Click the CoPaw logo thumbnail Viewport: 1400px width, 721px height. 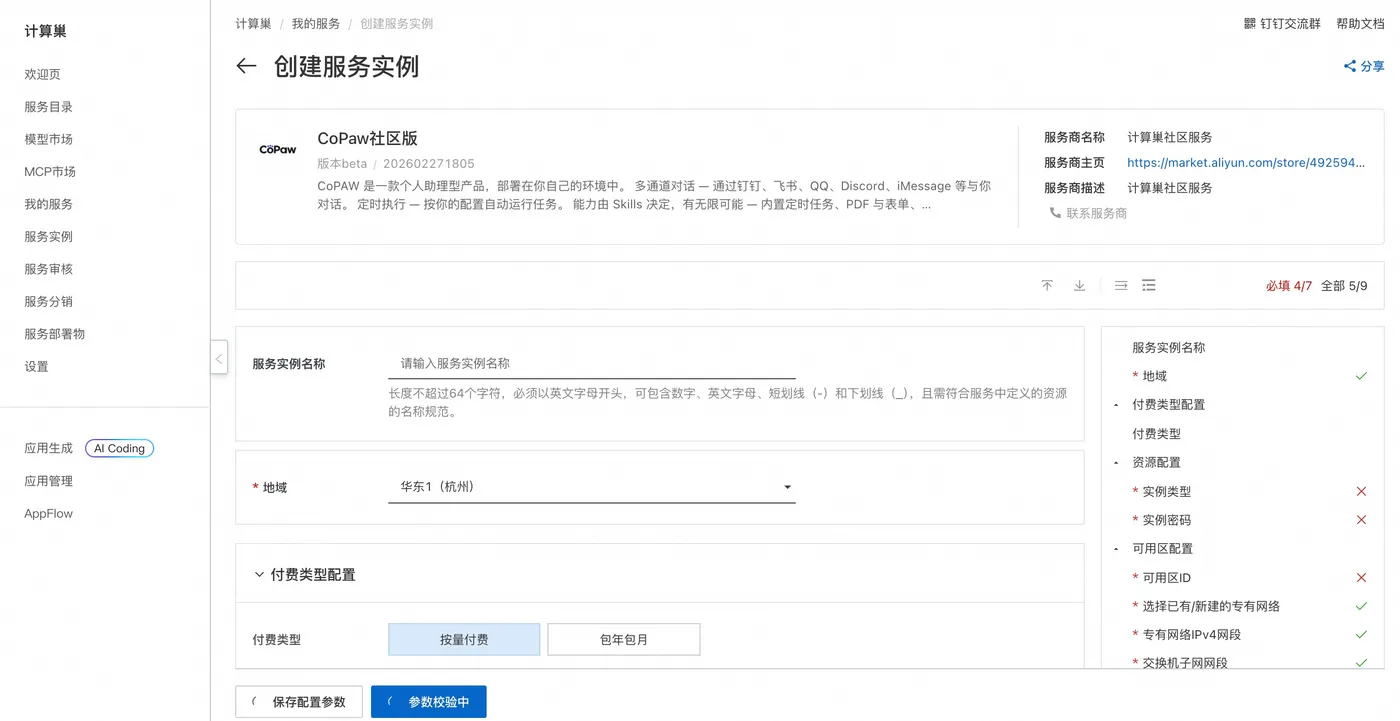point(278,150)
